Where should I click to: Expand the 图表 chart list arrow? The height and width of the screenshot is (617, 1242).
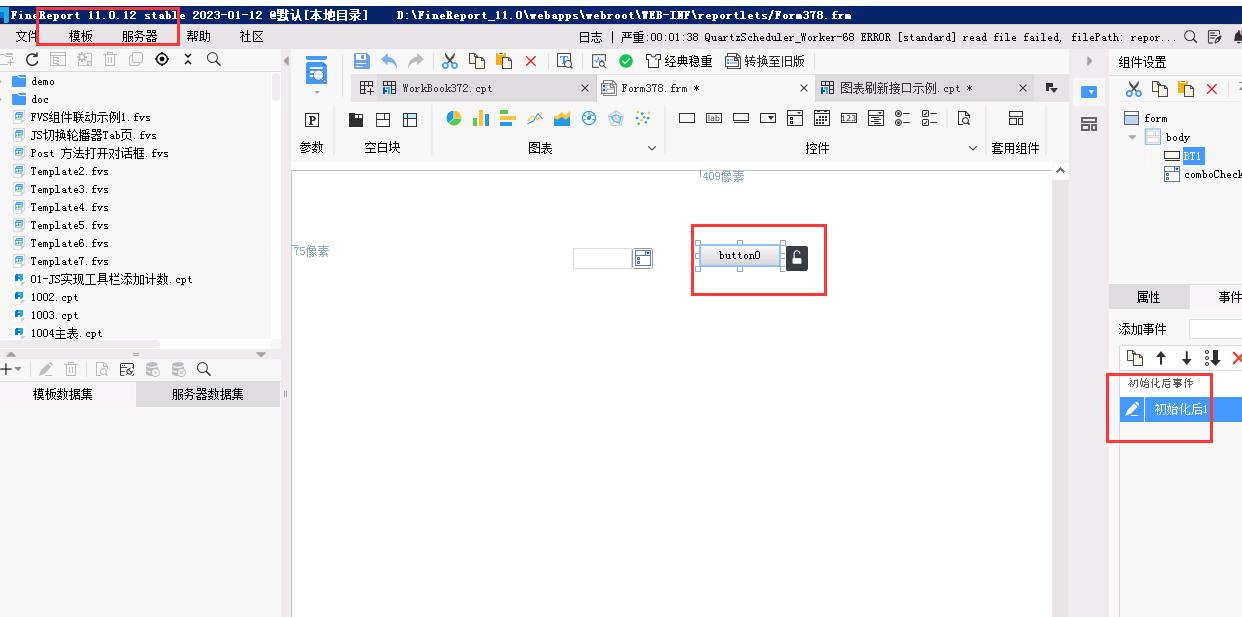click(652, 148)
